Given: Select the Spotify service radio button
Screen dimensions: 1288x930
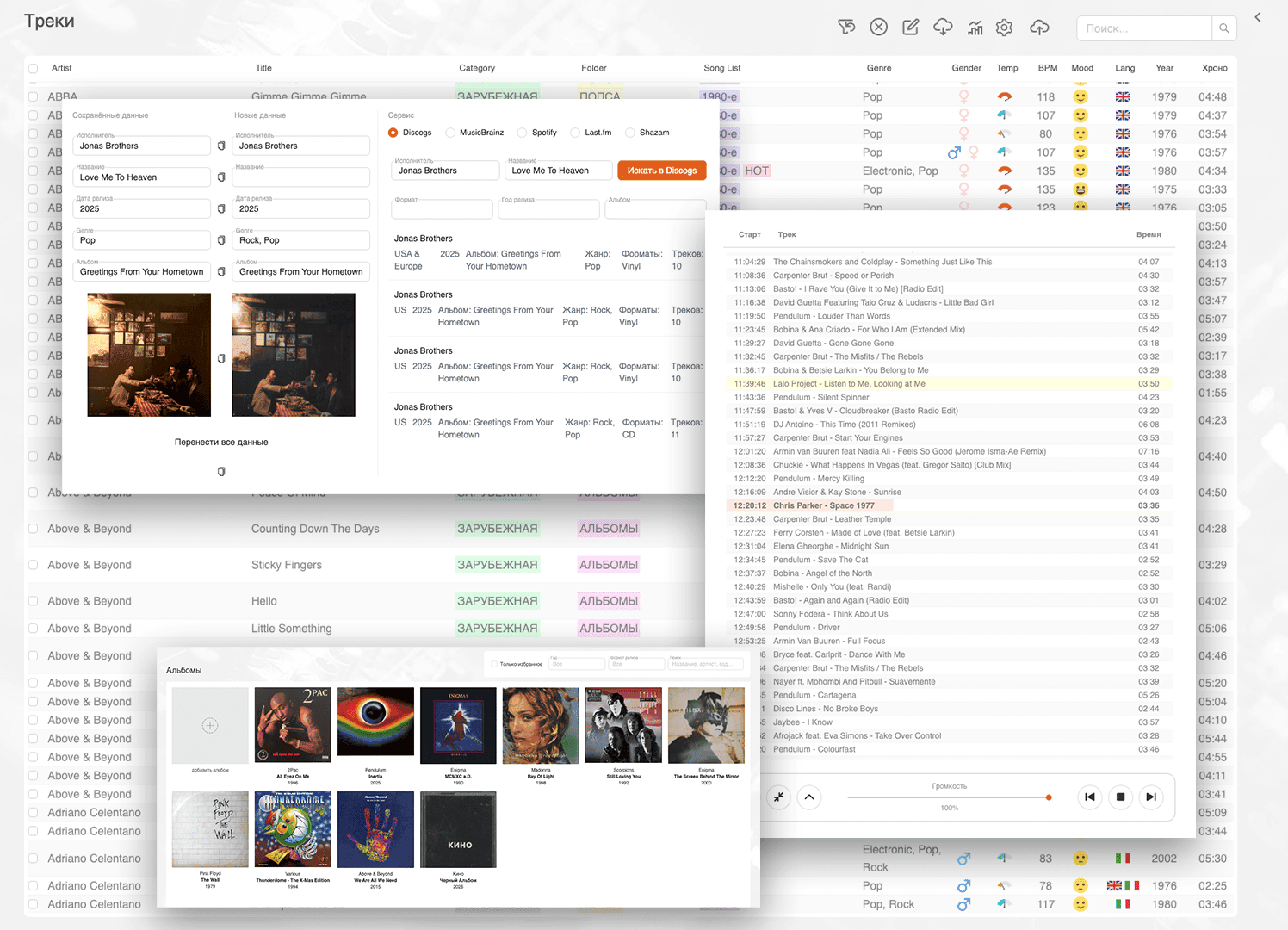Looking at the screenshot, I should point(522,133).
